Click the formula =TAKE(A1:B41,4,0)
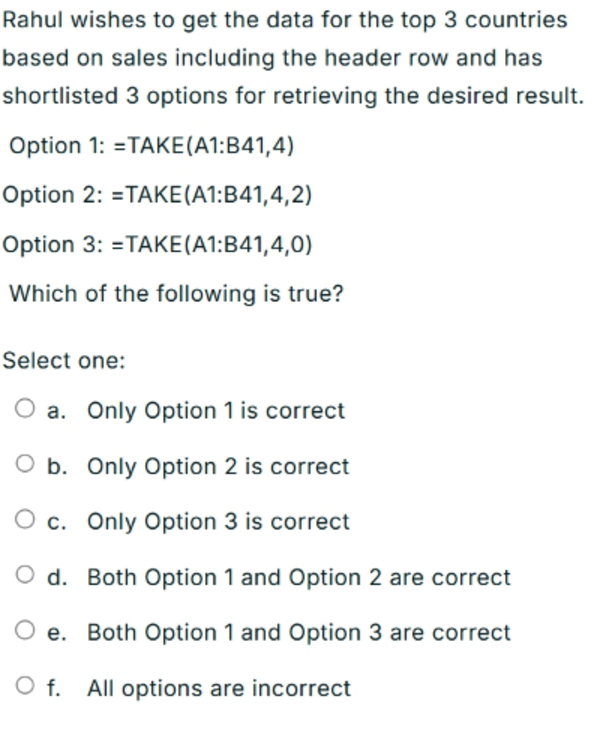Image resolution: width=606 pixels, height=748 pixels. [x=211, y=245]
